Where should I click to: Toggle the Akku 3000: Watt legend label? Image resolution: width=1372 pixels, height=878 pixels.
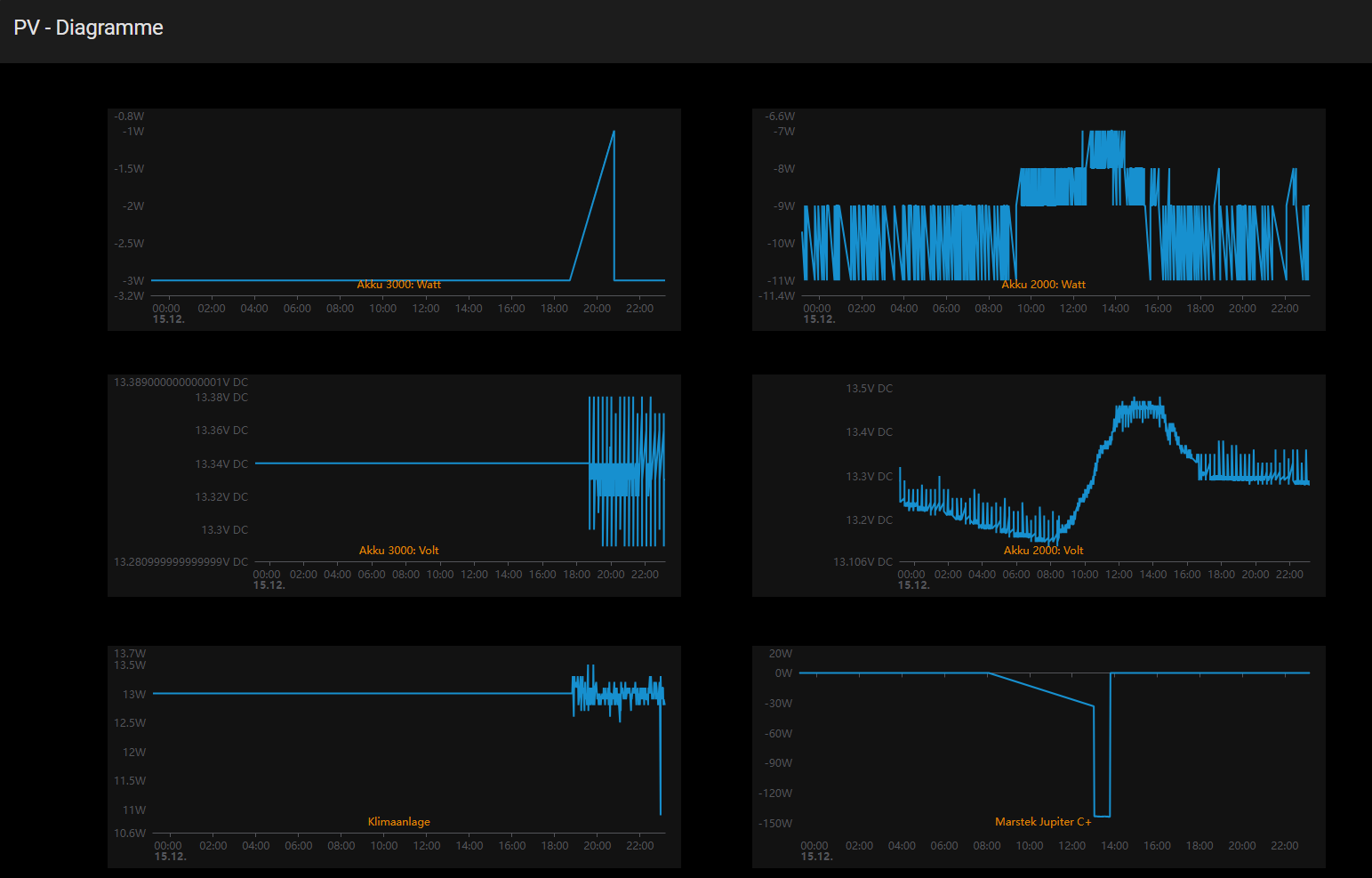398,285
